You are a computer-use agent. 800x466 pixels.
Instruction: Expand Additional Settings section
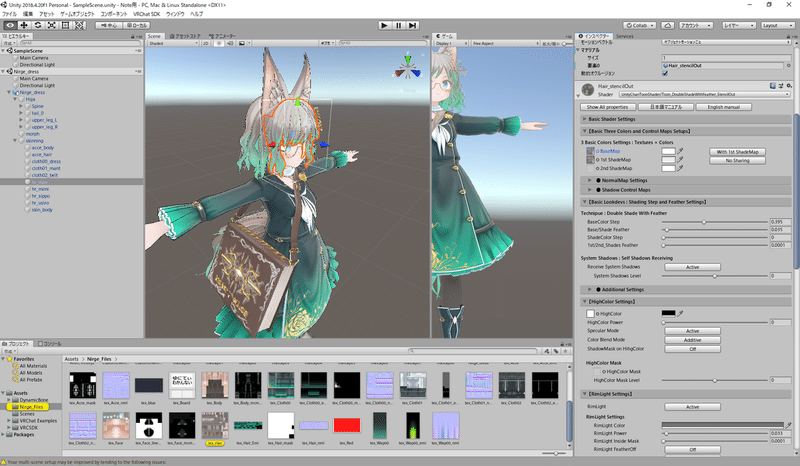coord(686,289)
